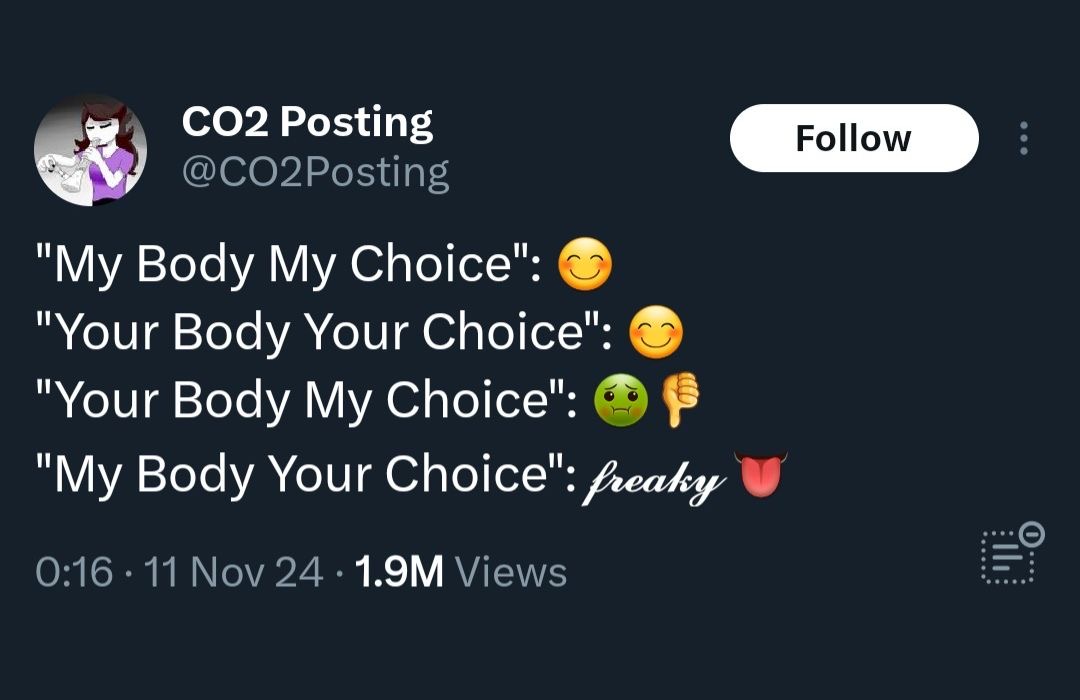This screenshot has width=1080, height=700.
Task: Select the "Your Body Your Choice" line
Action: [360, 331]
